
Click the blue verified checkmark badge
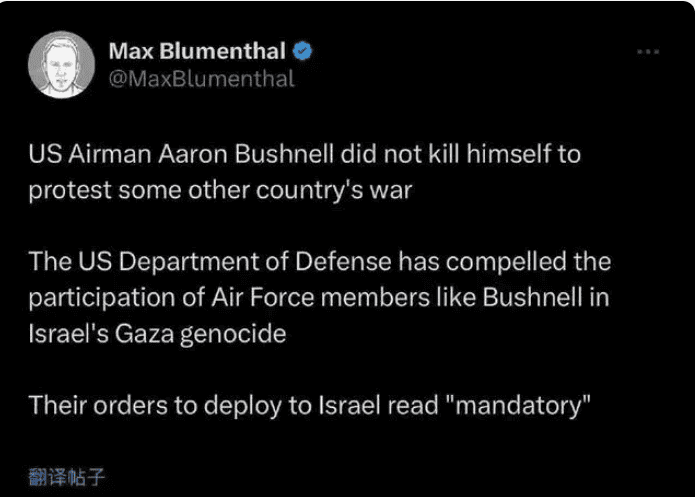[x=303, y=51]
